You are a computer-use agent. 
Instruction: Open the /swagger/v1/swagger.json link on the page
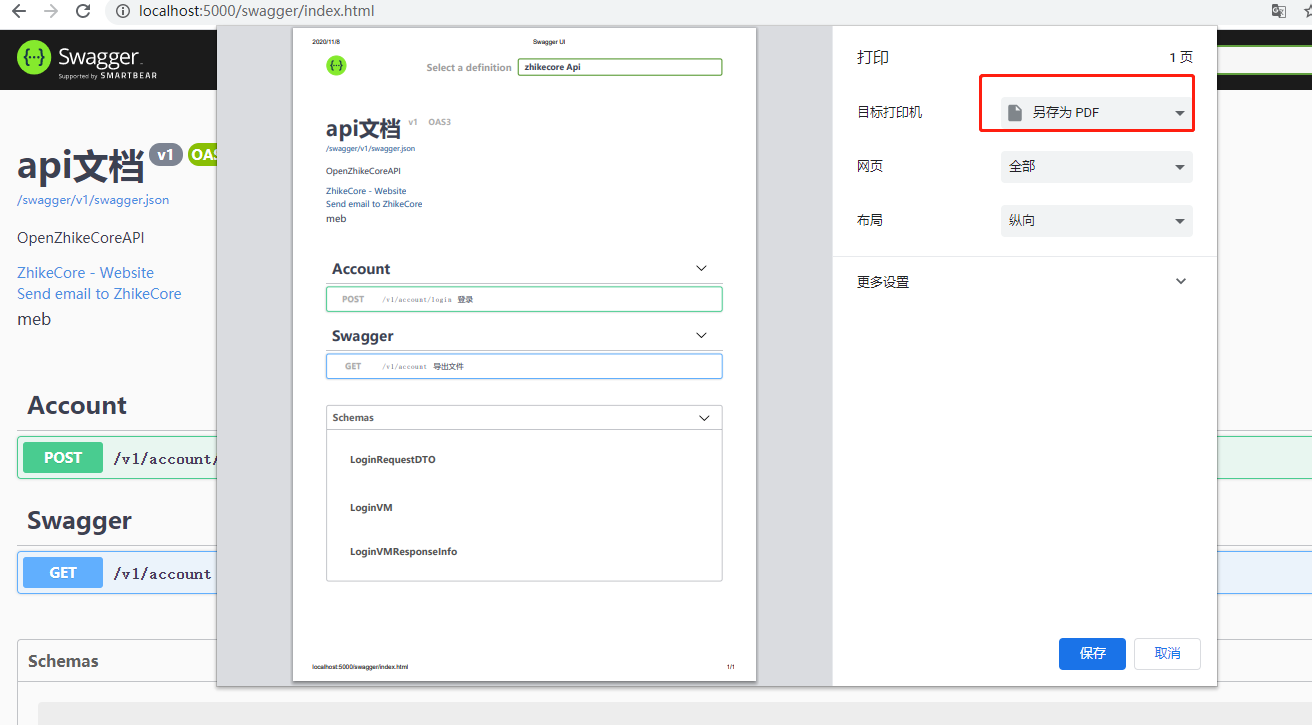click(x=93, y=200)
